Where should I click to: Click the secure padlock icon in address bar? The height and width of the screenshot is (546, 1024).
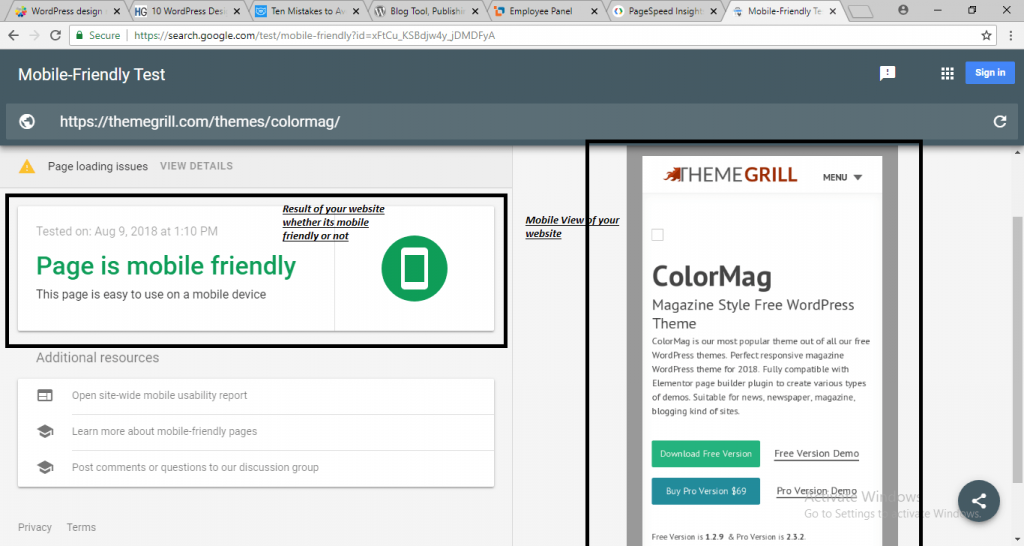[79, 35]
